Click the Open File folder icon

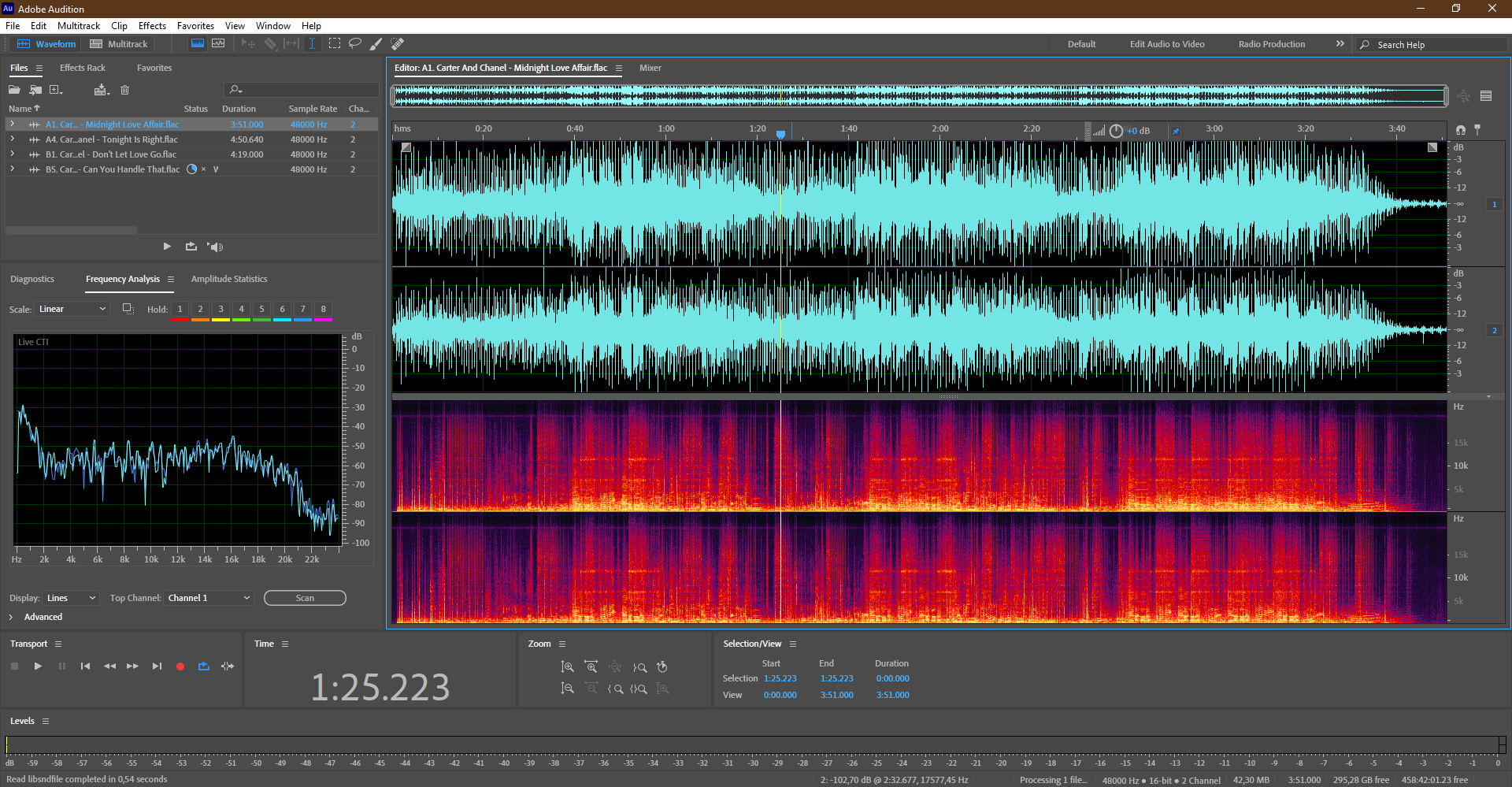14,90
